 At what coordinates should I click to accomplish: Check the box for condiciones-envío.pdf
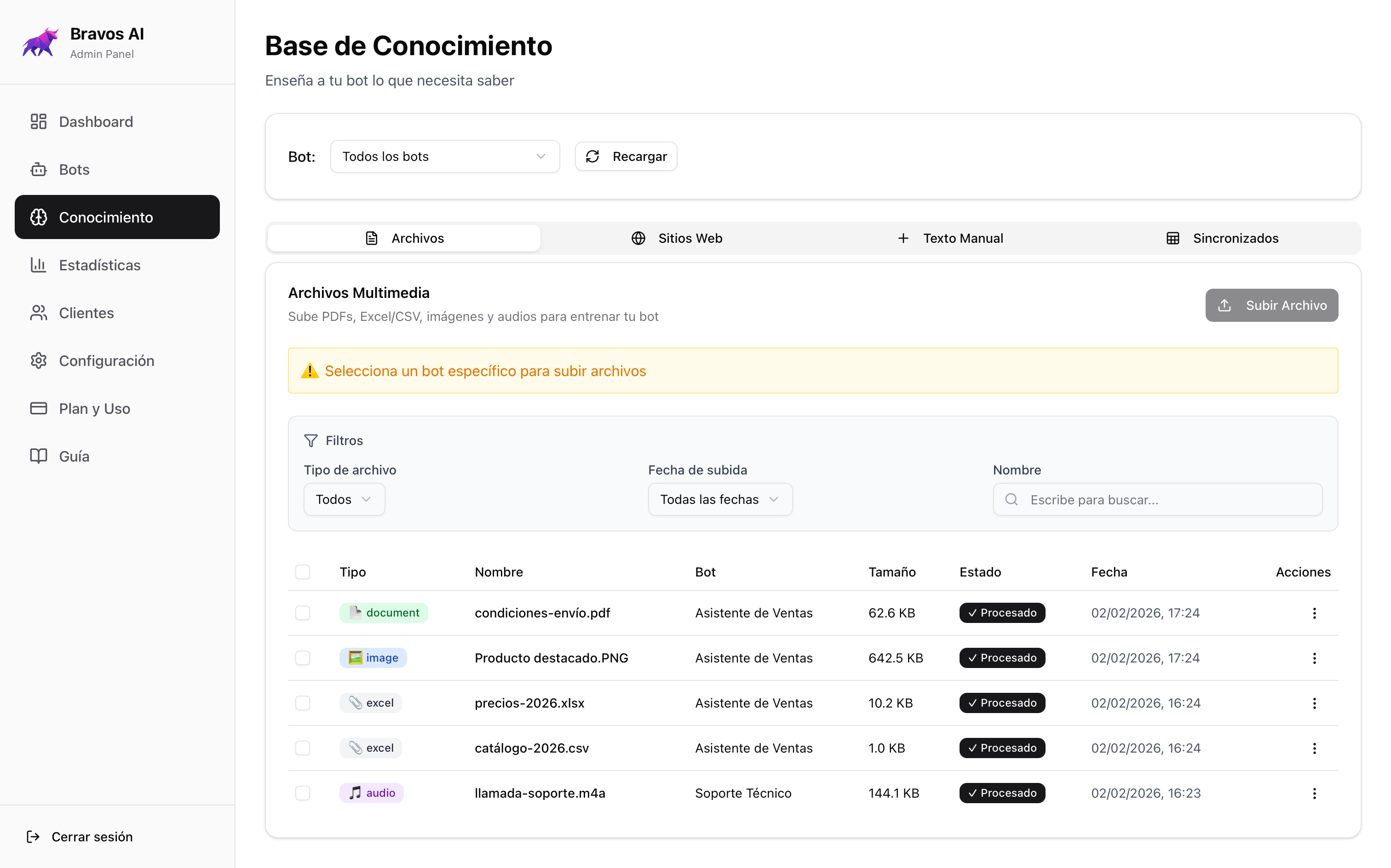tap(303, 612)
